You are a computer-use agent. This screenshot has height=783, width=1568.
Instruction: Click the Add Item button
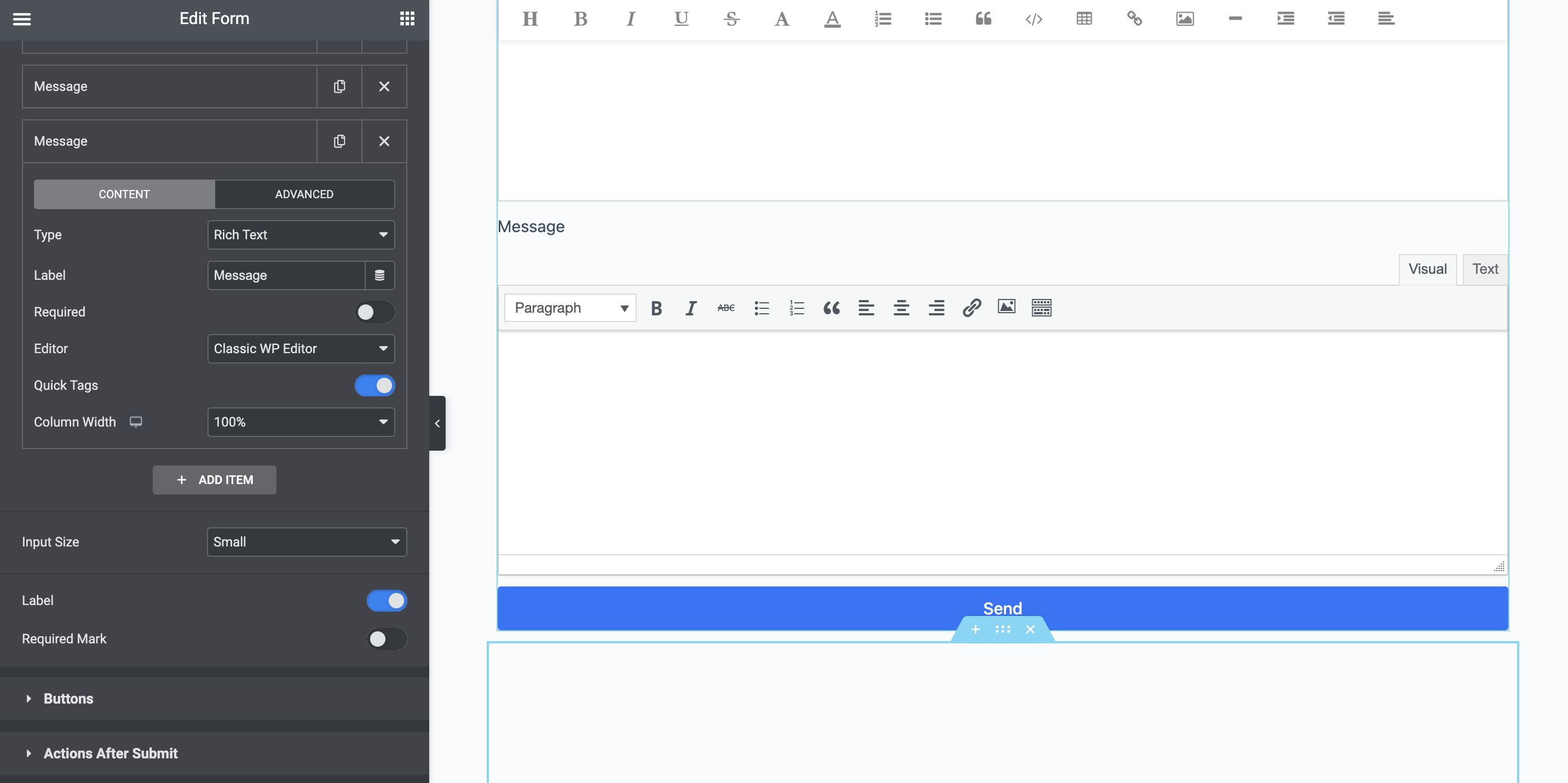click(x=214, y=480)
